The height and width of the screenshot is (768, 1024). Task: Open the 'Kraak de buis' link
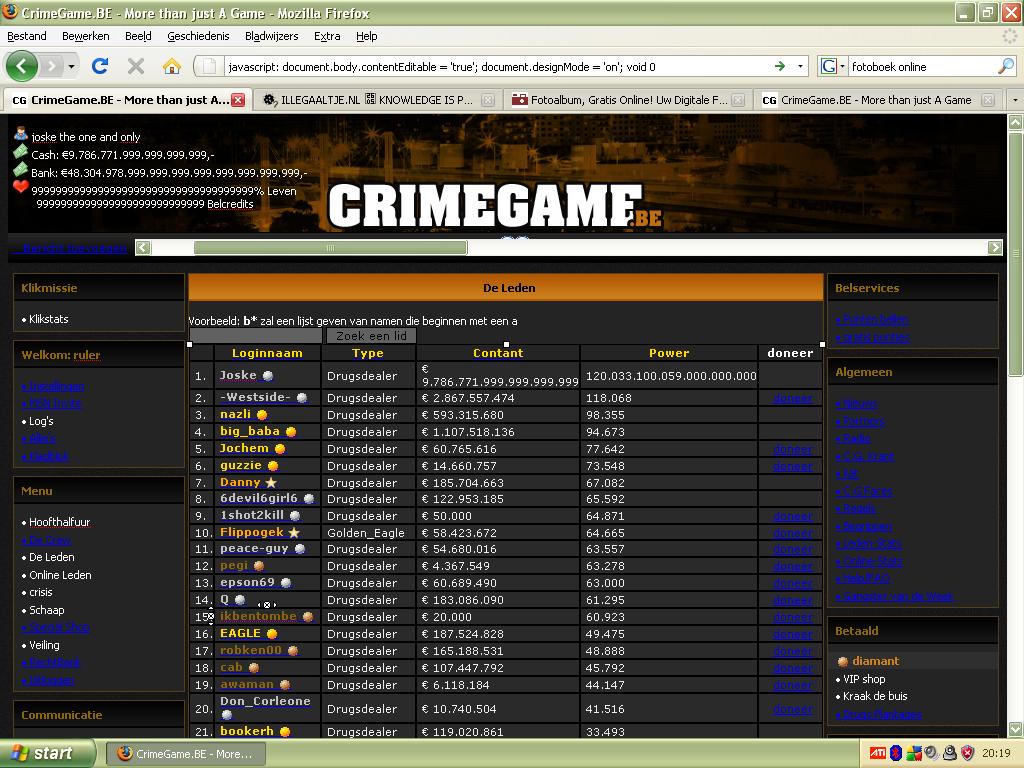click(x=875, y=696)
